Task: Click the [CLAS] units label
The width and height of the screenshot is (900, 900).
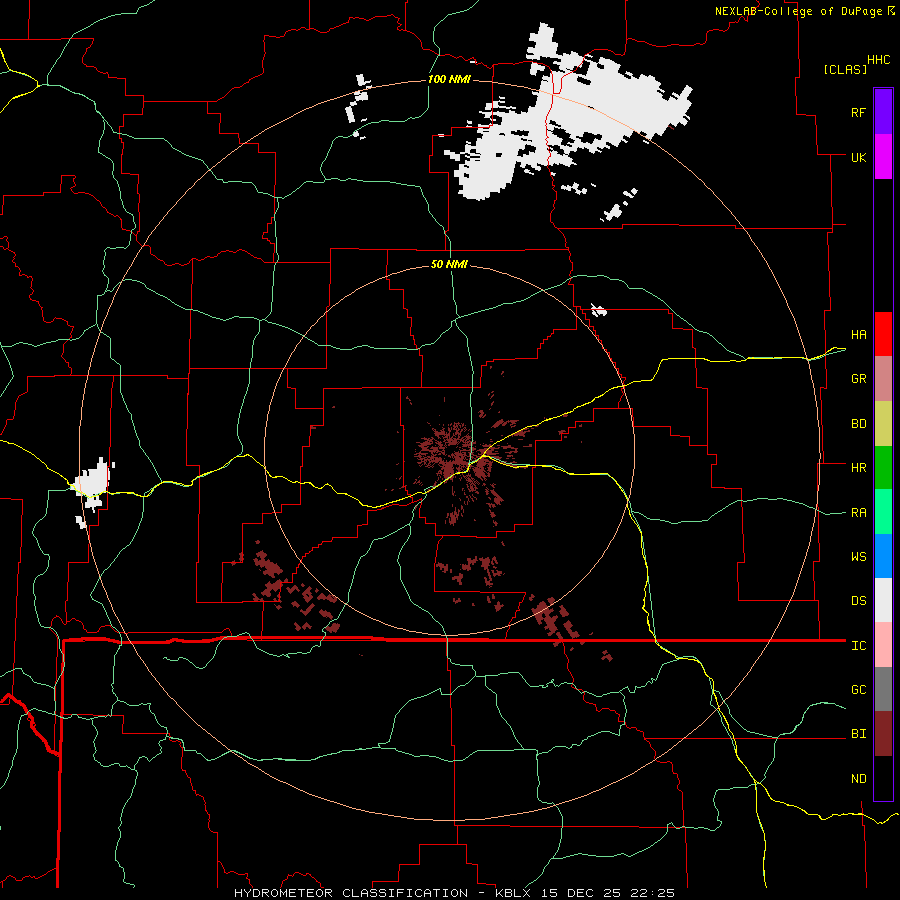Action: [x=845, y=70]
